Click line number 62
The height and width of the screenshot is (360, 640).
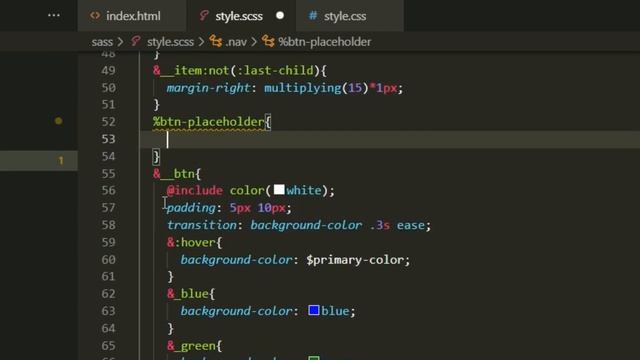click(x=108, y=294)
